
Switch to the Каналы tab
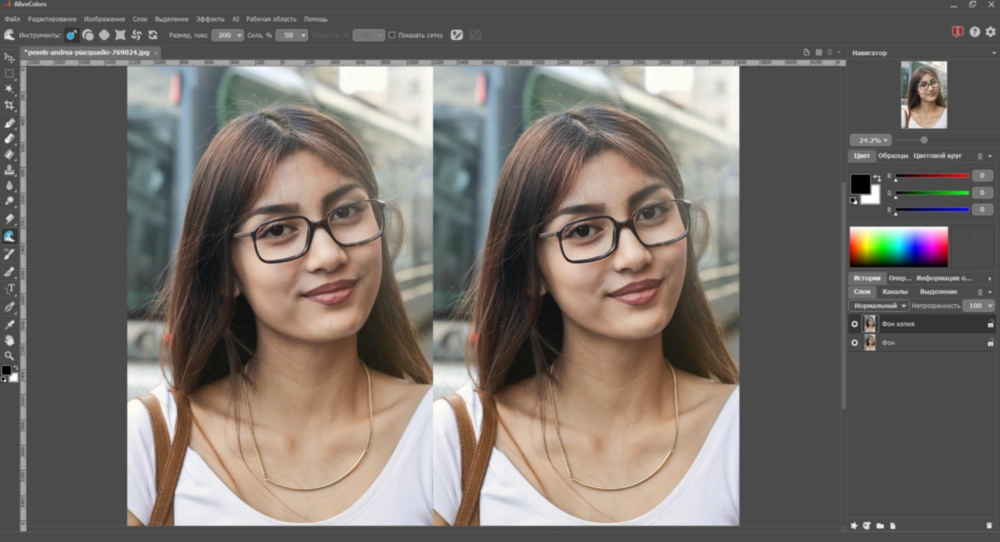click(895, 292)
